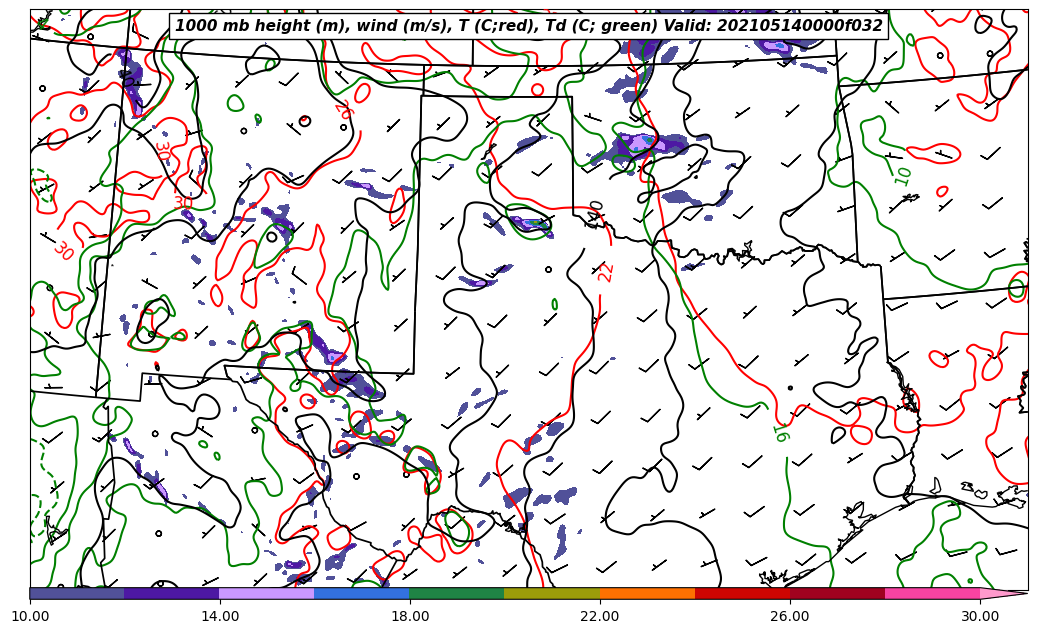This screenshot has width=1037, height=633.
Task: Choose the orange 22–24 colorbar segment
Action: coord(647,593)
